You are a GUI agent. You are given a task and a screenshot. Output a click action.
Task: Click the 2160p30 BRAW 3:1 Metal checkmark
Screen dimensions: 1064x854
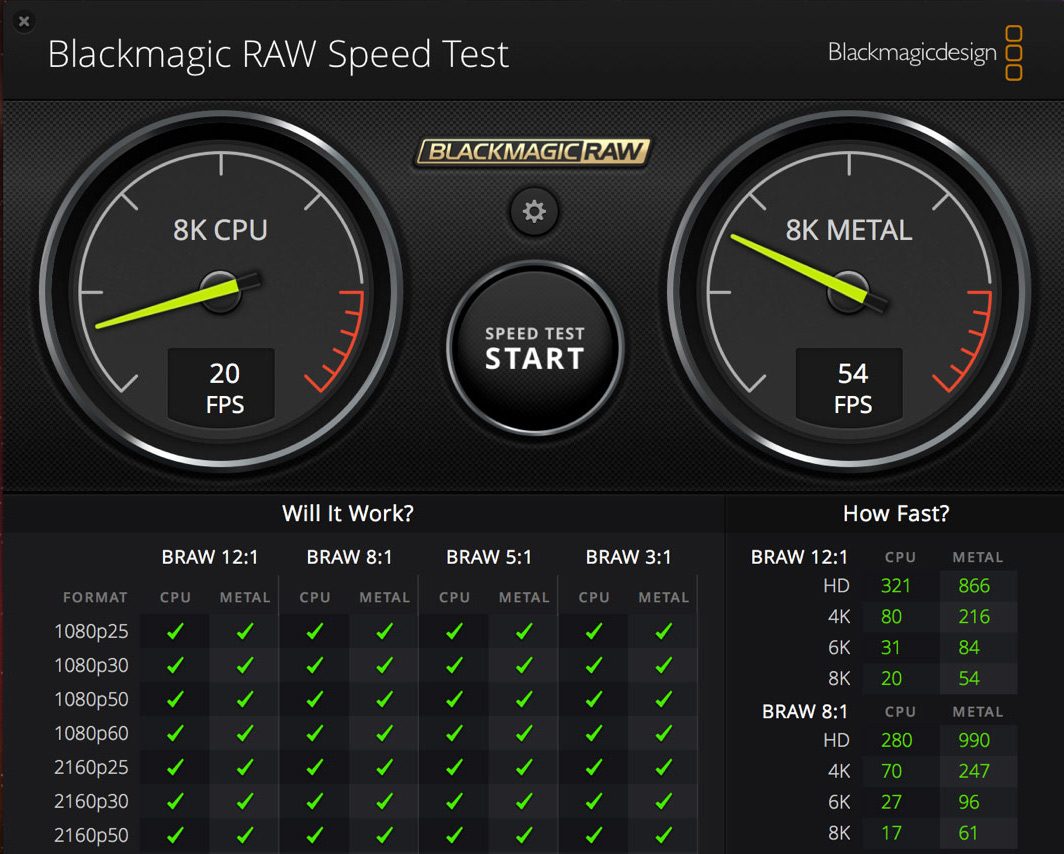click(x=664, y=801)
